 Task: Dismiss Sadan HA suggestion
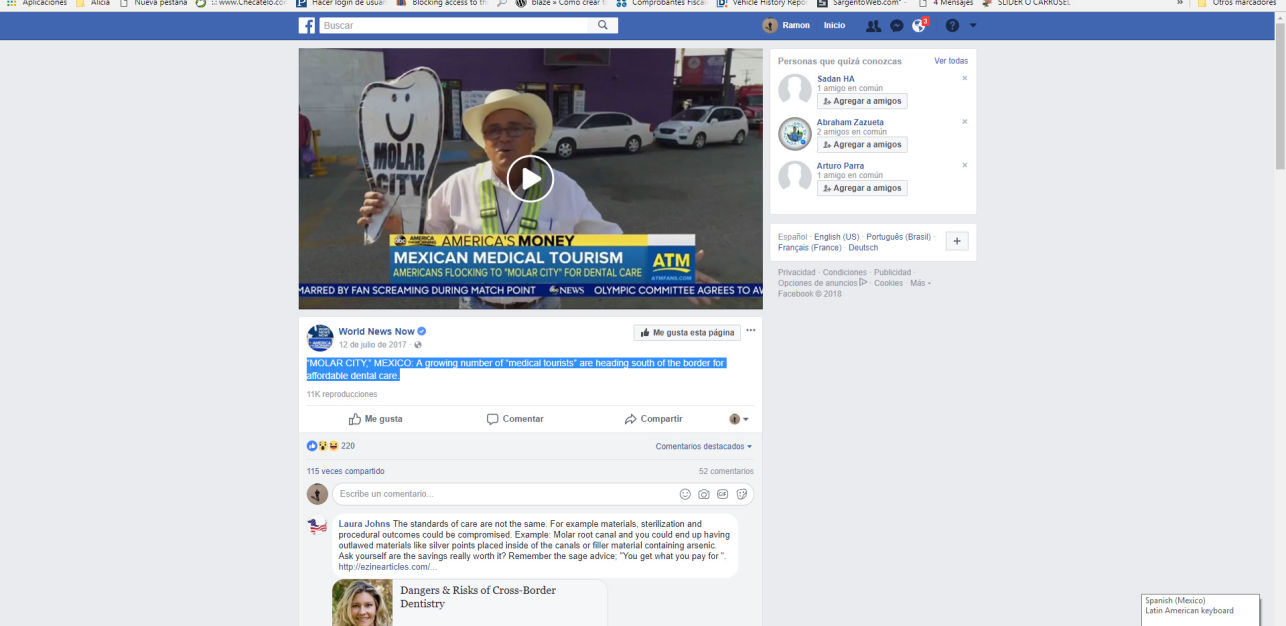coord(965,78)
